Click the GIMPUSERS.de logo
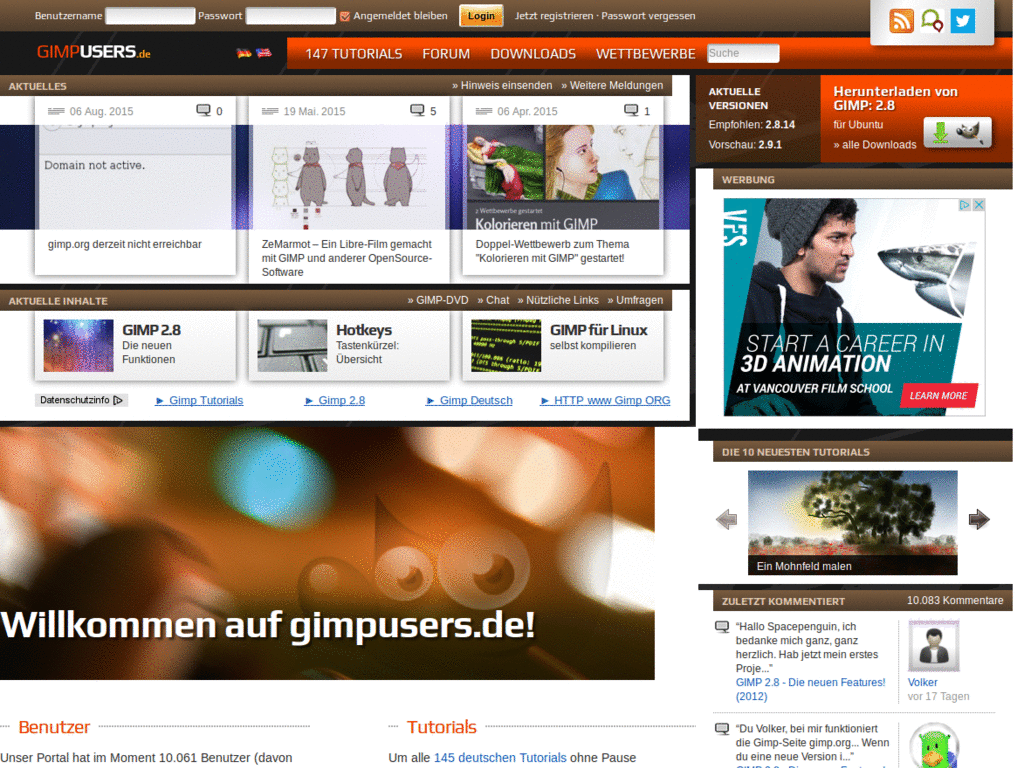Viewport: 1024px width, 768px height. (x=93, y=52)
